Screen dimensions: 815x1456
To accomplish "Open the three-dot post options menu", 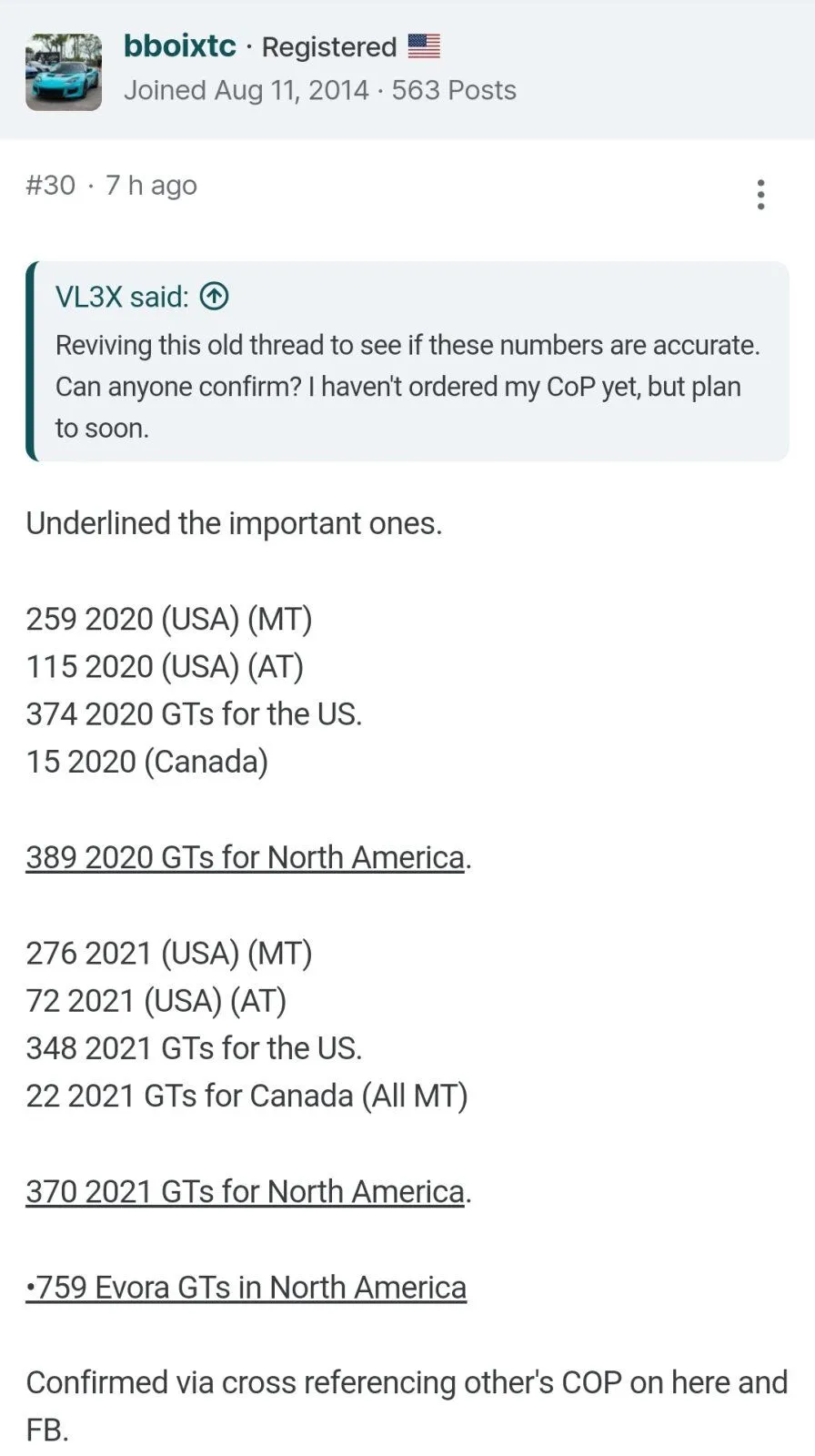I will (x=760, y=194).
